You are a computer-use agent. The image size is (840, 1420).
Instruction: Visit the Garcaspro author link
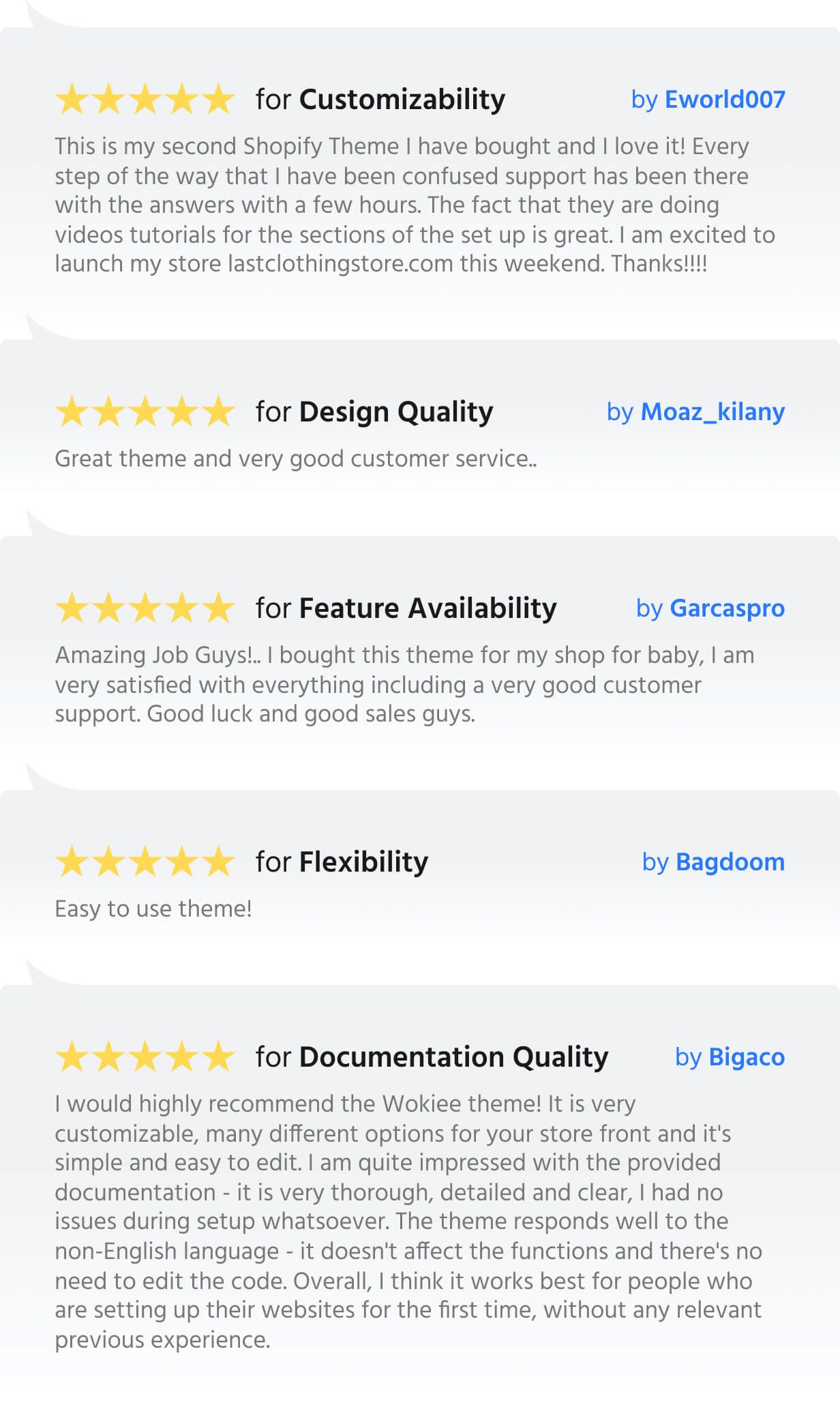click(x=727, y=608)
